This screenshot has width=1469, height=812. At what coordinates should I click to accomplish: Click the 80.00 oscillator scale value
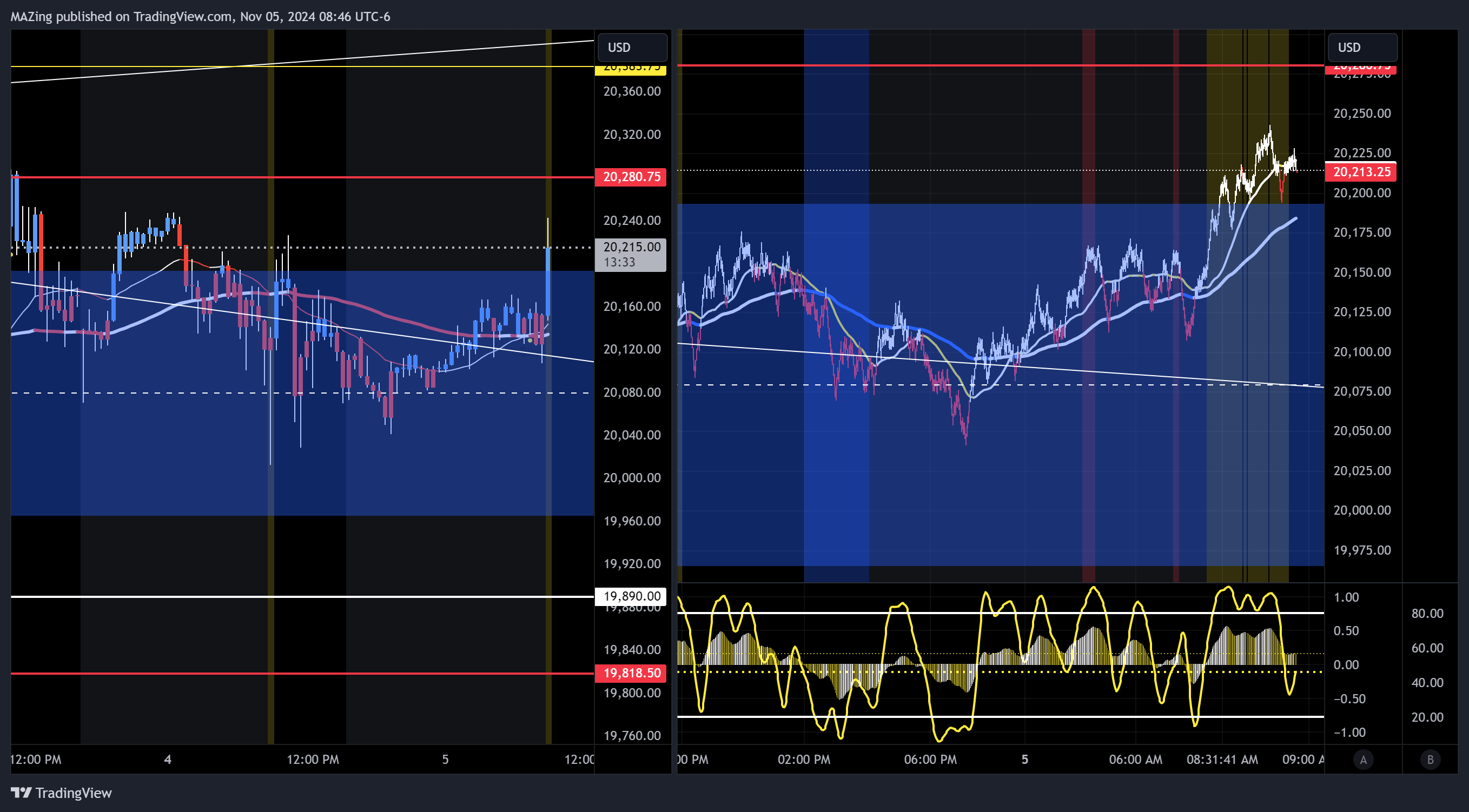point(1427,613)
